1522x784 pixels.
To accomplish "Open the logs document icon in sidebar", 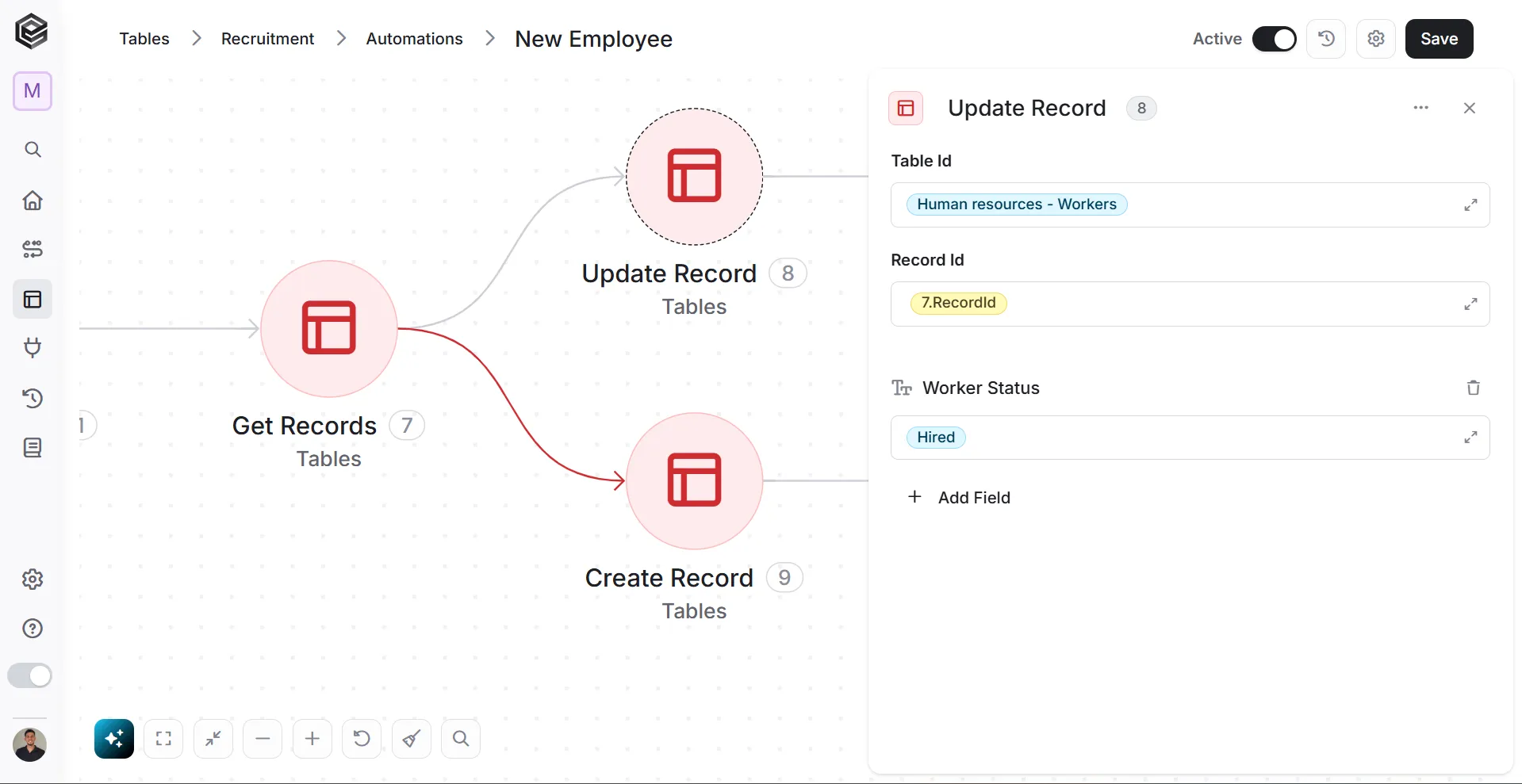I will tap(33, 448).
